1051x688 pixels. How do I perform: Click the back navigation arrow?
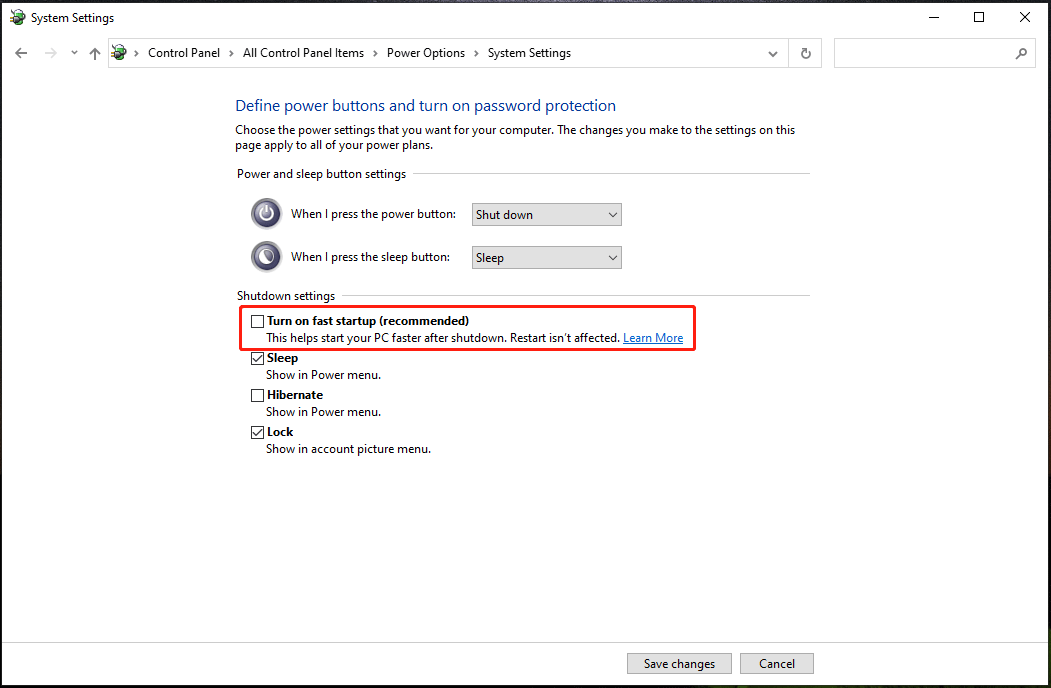coord(21,52)
